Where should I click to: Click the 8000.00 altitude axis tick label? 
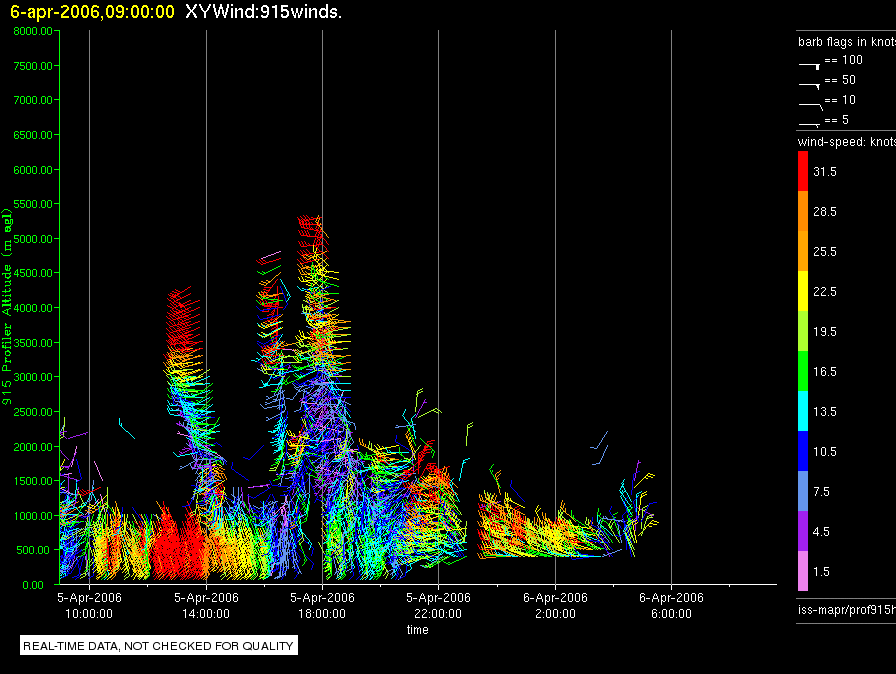pyautogui.click(x=33, y=31)
